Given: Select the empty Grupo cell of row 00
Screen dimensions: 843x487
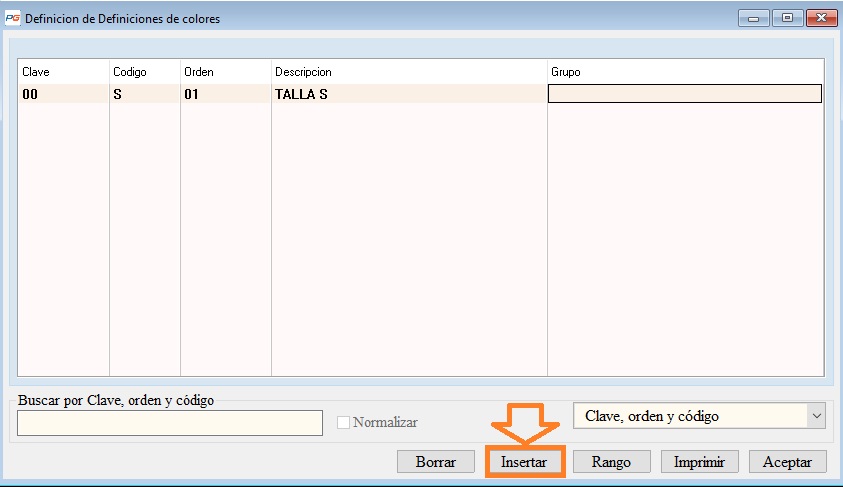Looking at the screenshot, I should coord(685,94).
